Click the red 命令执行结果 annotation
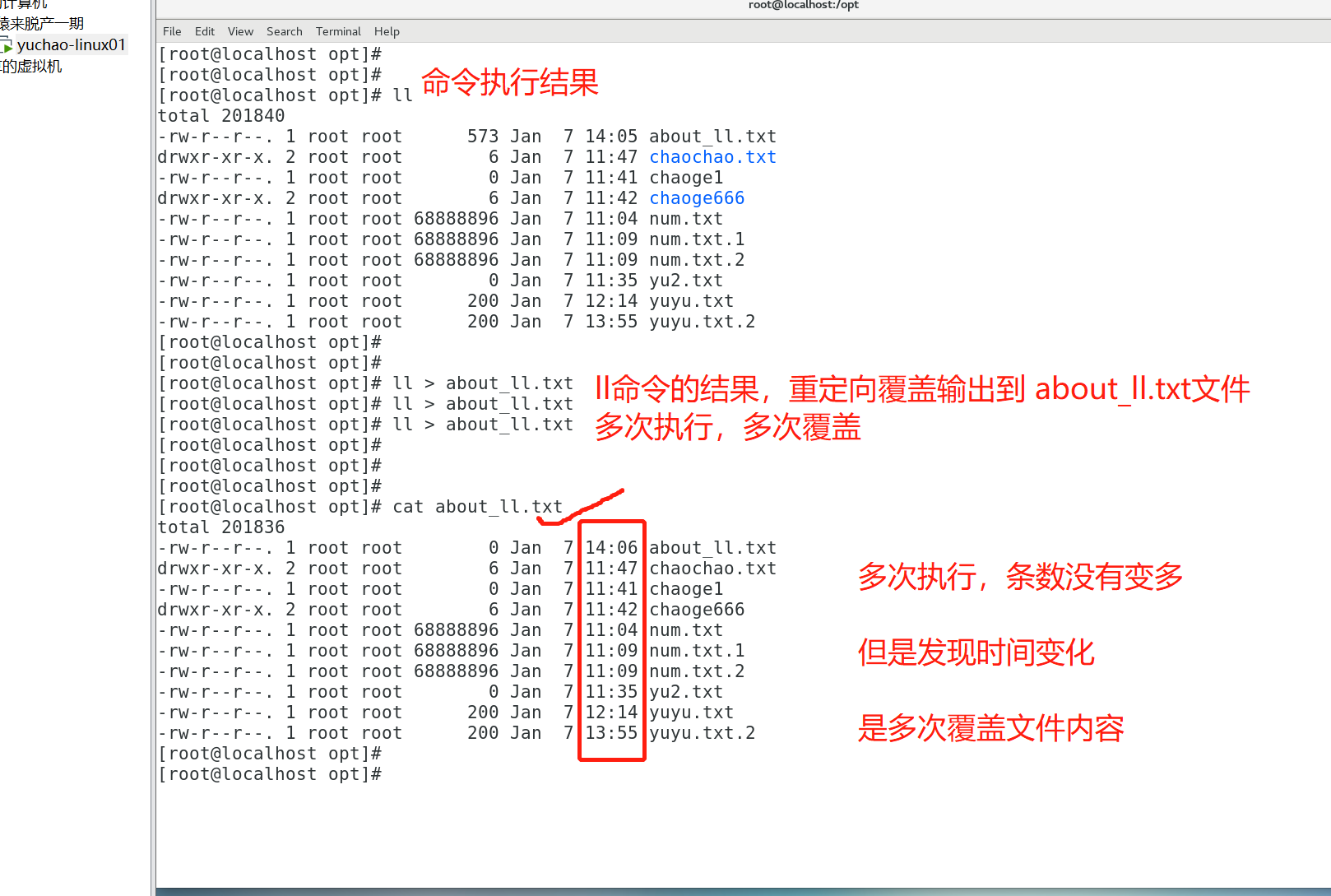1331x896 pixels. [510, 82]
